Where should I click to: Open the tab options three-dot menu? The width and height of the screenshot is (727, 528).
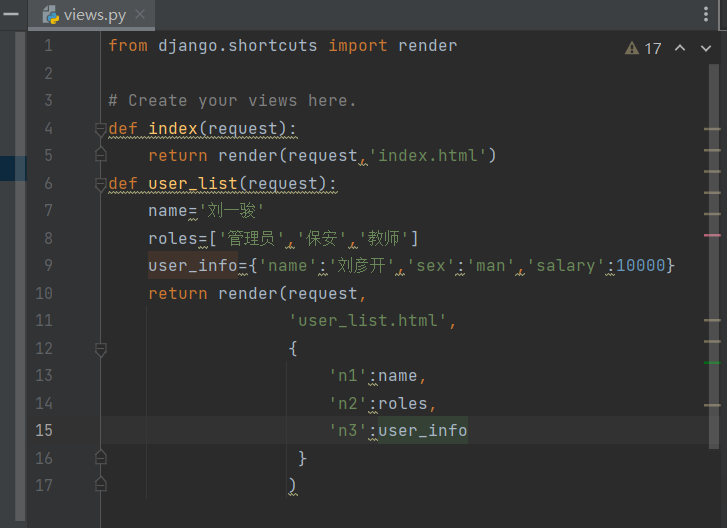(708, 14)
